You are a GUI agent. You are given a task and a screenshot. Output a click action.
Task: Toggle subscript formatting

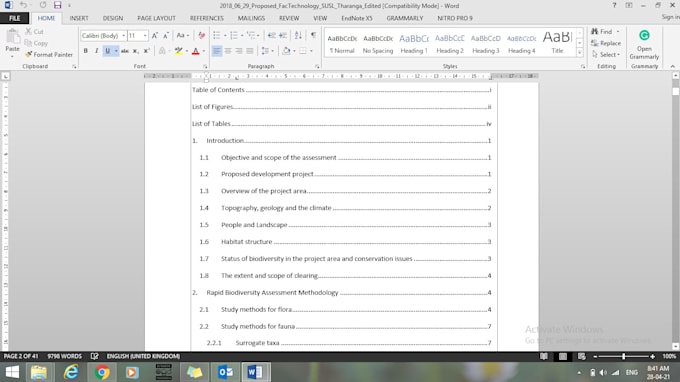(136, 51)
